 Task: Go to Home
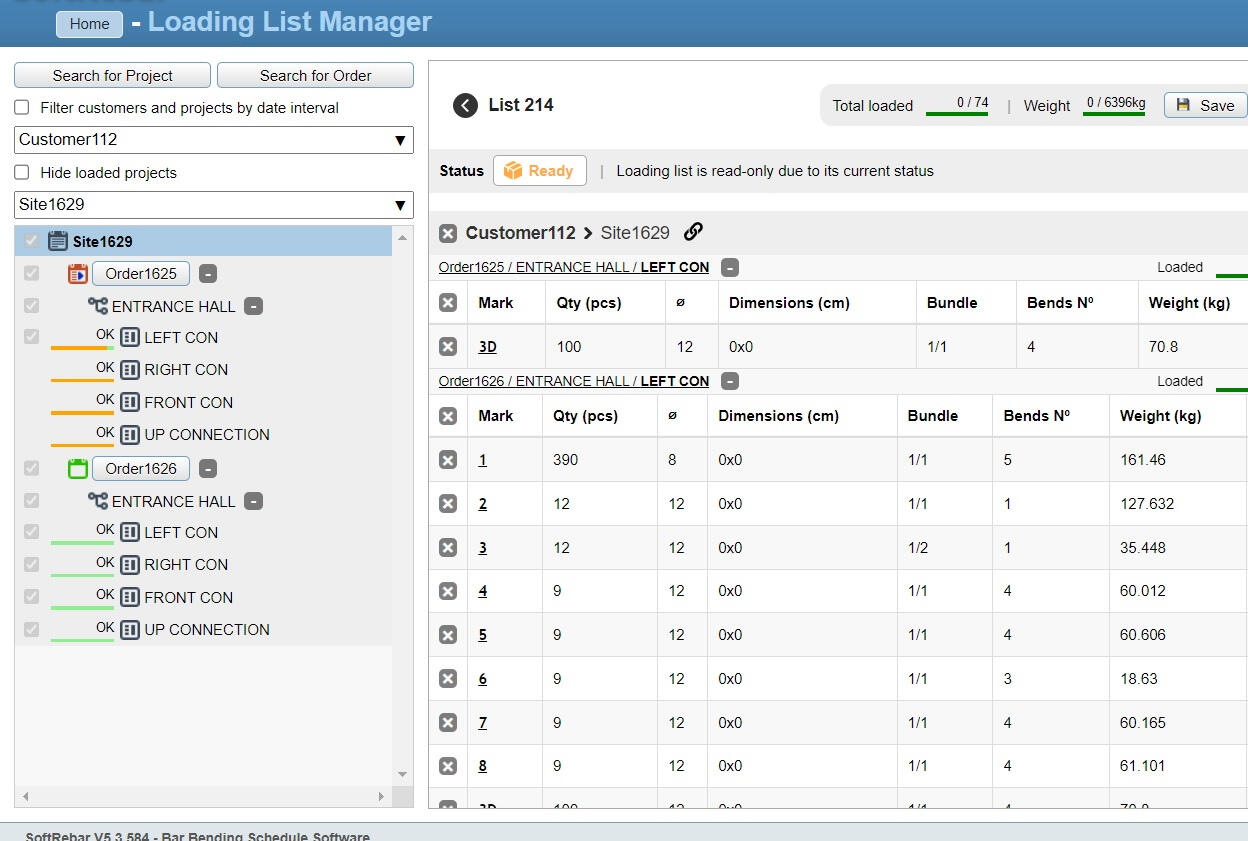pos(89,24)
